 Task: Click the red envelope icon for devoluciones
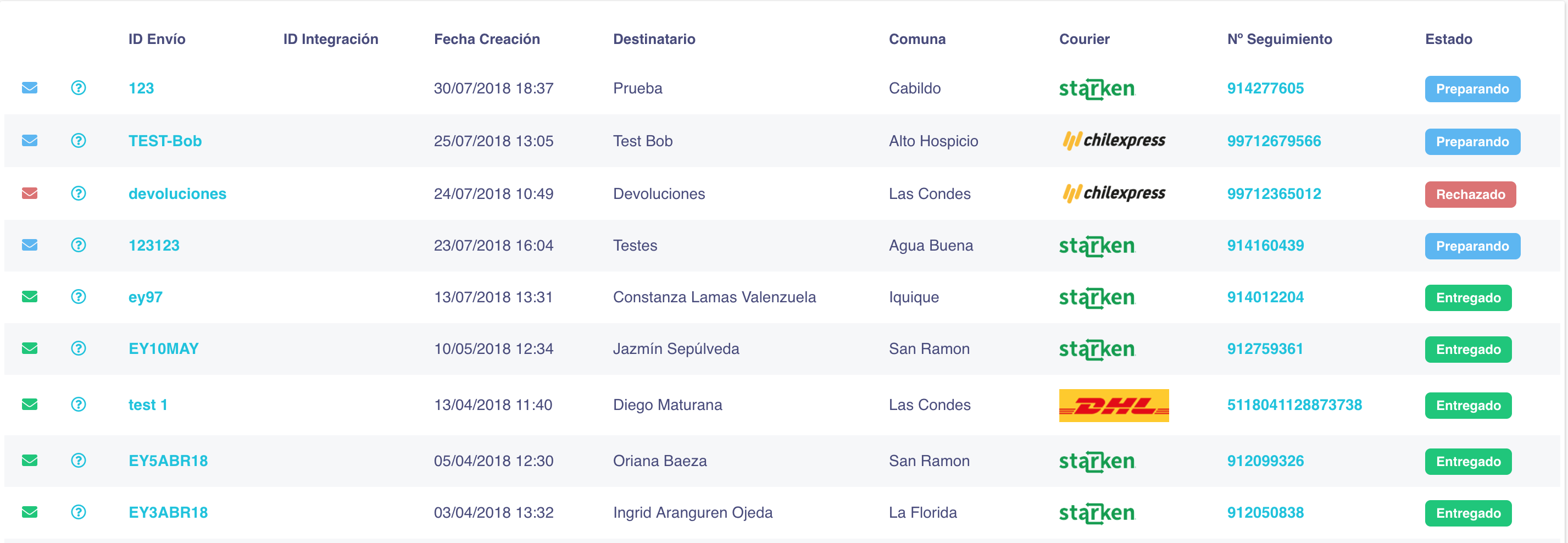coord(30,193)
